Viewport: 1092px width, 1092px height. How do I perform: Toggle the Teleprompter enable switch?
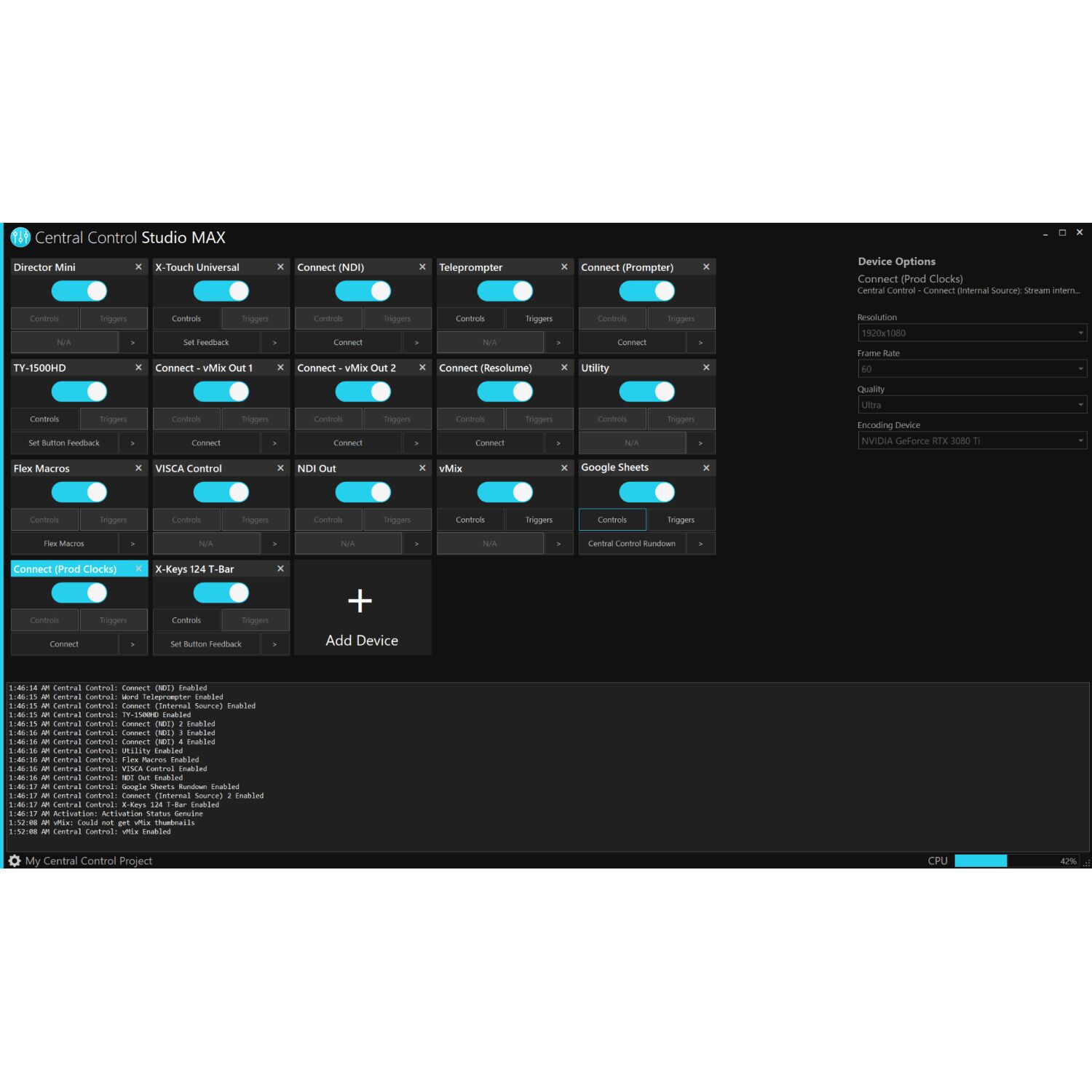[x=505, y=291]
